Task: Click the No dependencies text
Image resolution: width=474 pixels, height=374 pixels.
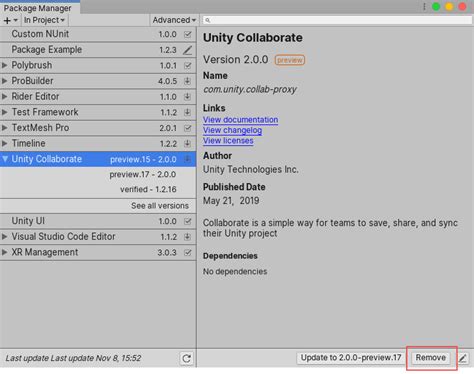Action: pyautogui.click(x=235, y=272)
